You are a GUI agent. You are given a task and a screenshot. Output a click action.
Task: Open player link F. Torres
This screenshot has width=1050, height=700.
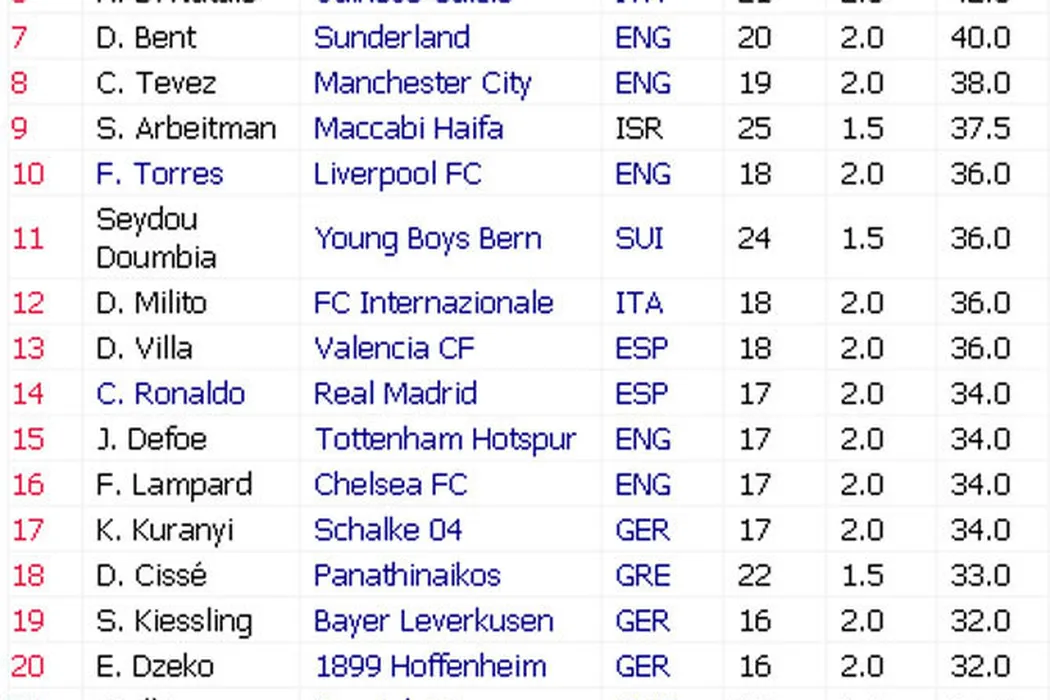159,174
